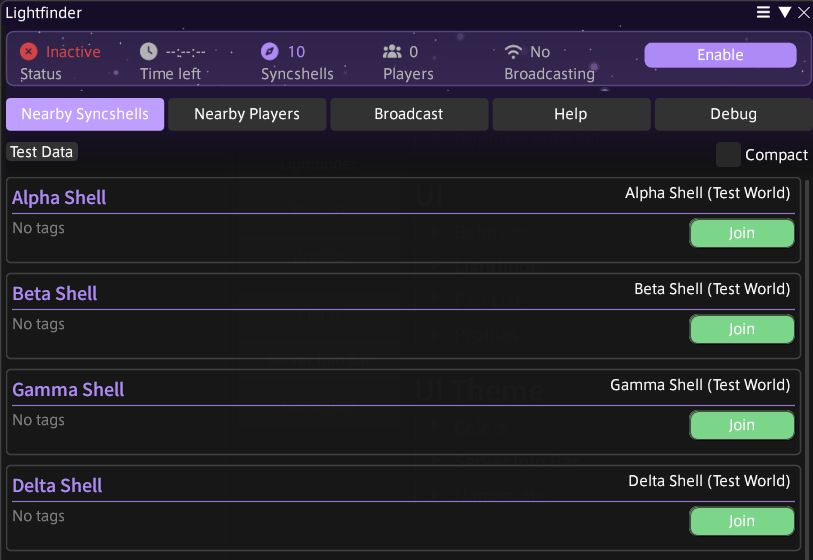Image resolution: width=813 pixels, height=560 pixels.
Task: Join the Gamma Shell syncshell
Action: 742,425
